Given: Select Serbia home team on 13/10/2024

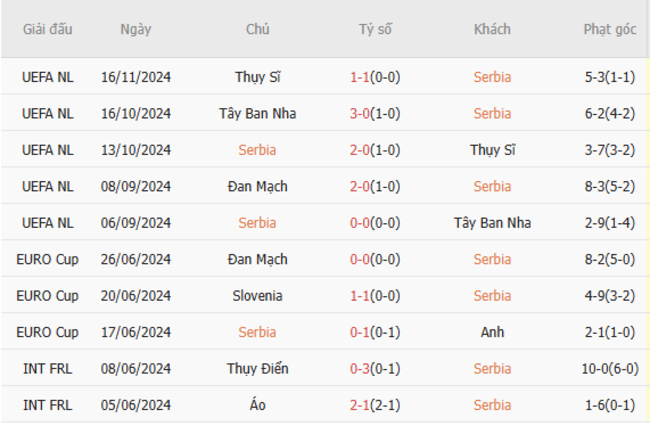Looking at the screenshot, I should (x=257, y=150).
